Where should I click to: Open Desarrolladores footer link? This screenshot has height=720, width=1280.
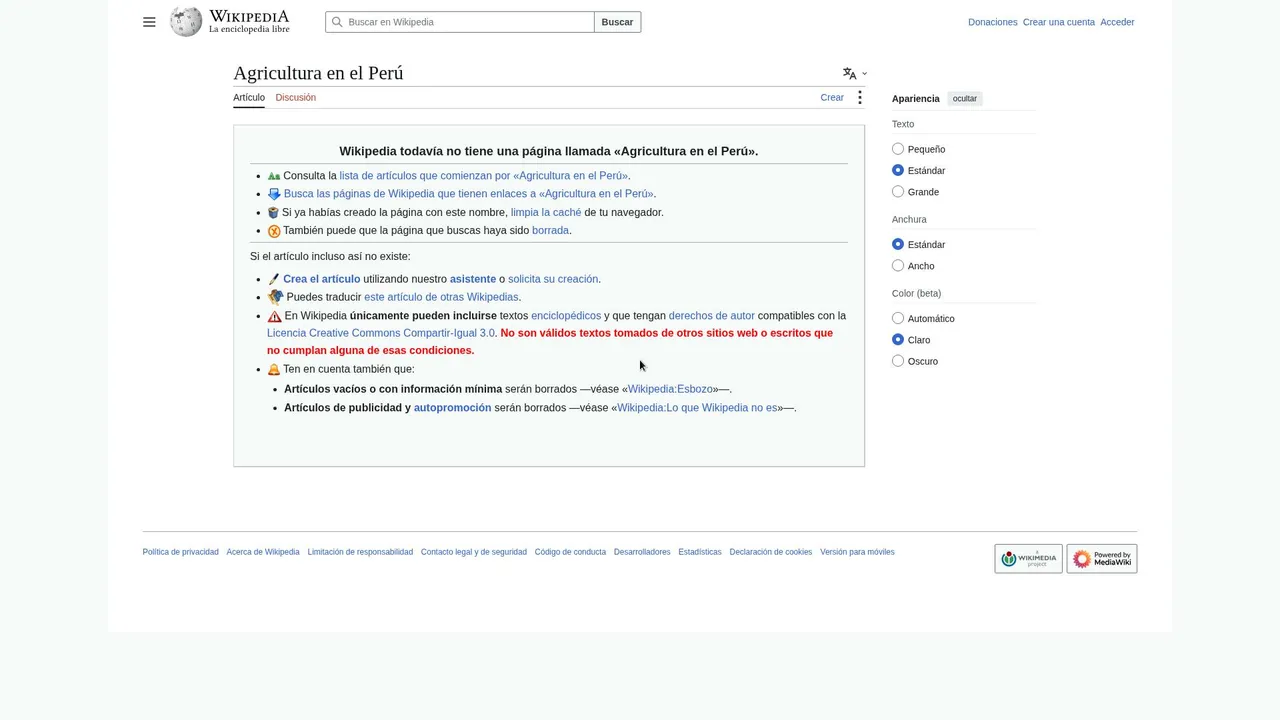[642, 552]
